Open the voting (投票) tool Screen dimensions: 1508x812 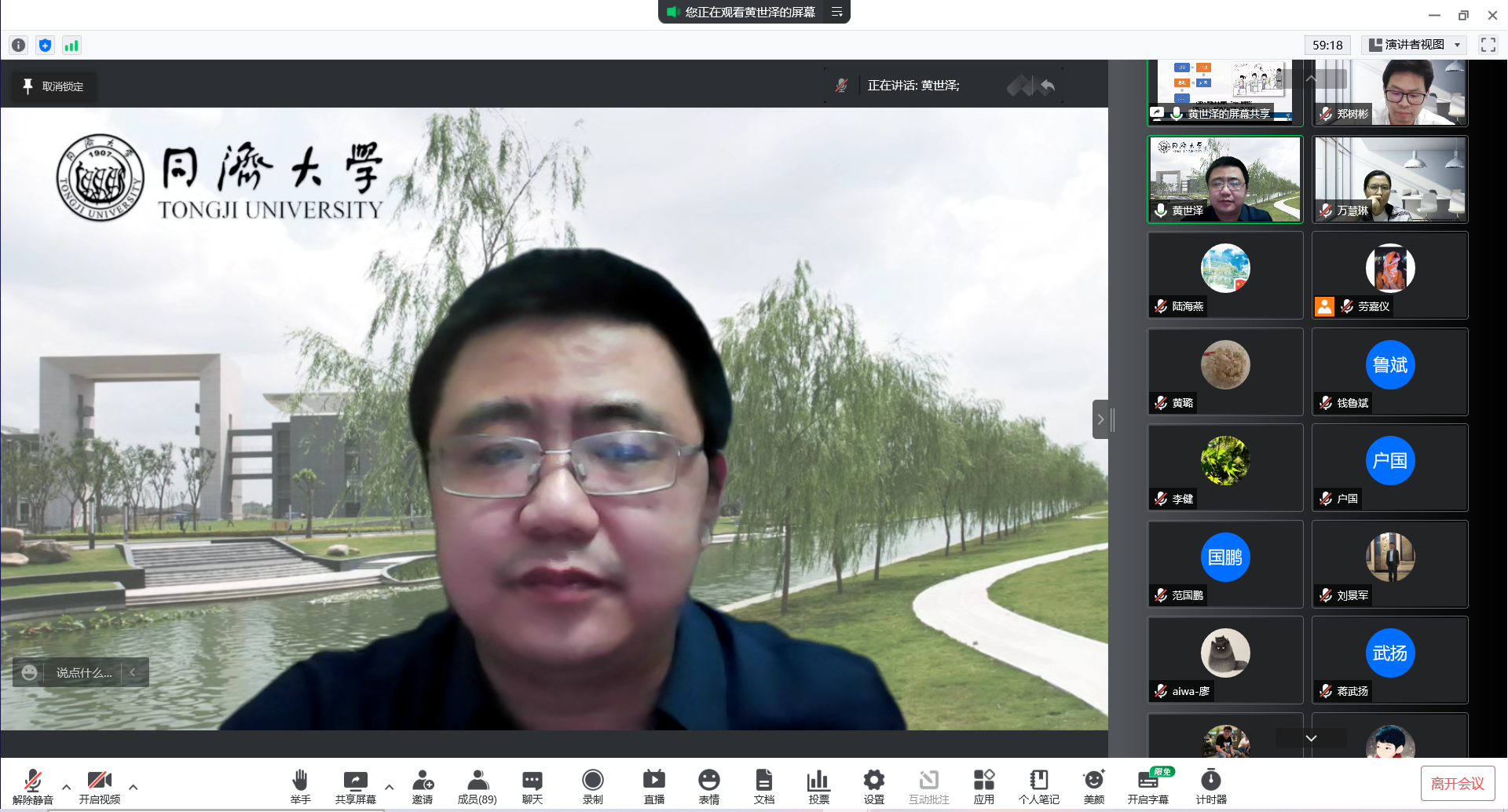818,785
